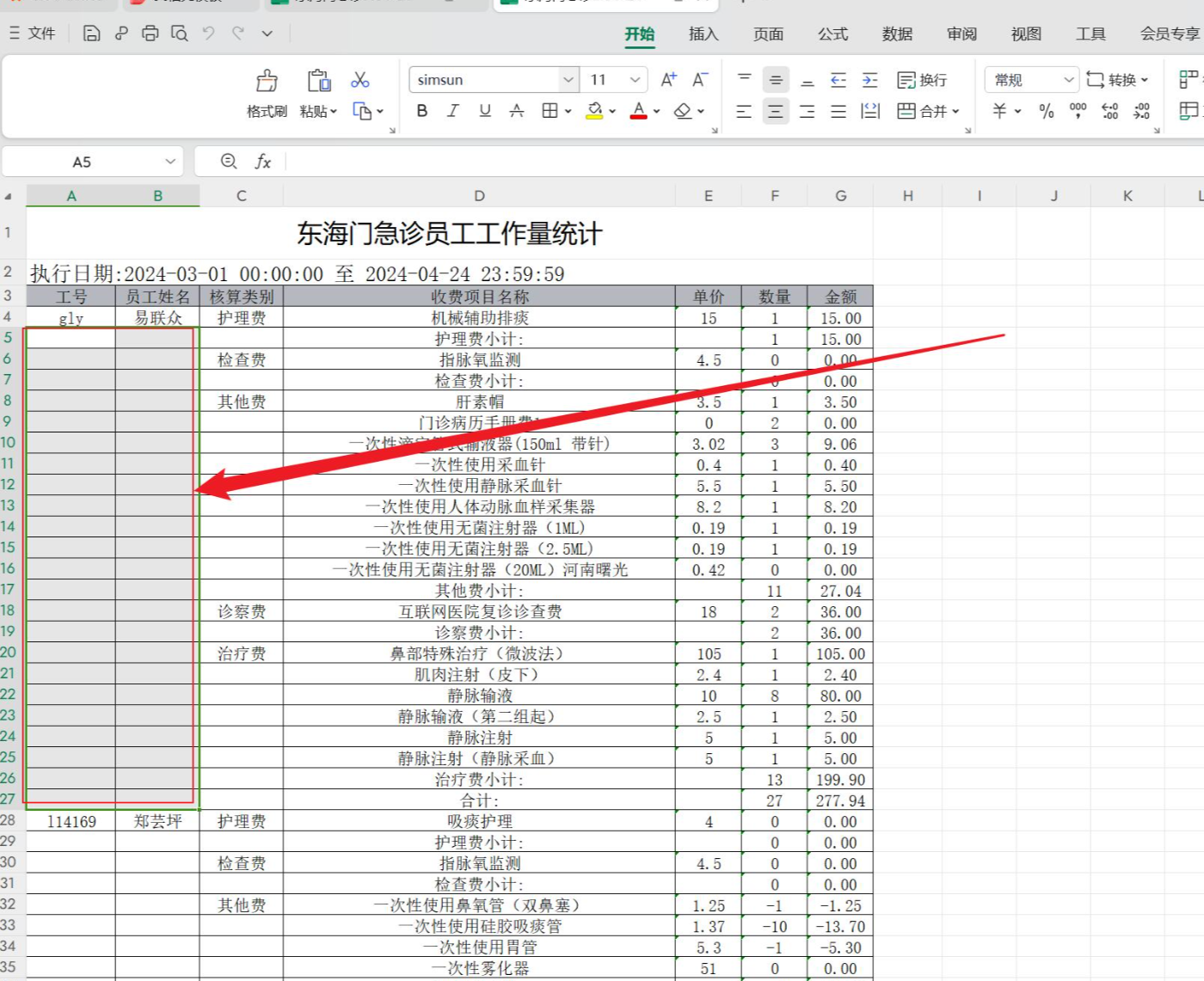This screenshot has width=1204, height=981.
Task: Click Align Left button
Action: click(x=745, y=111)
